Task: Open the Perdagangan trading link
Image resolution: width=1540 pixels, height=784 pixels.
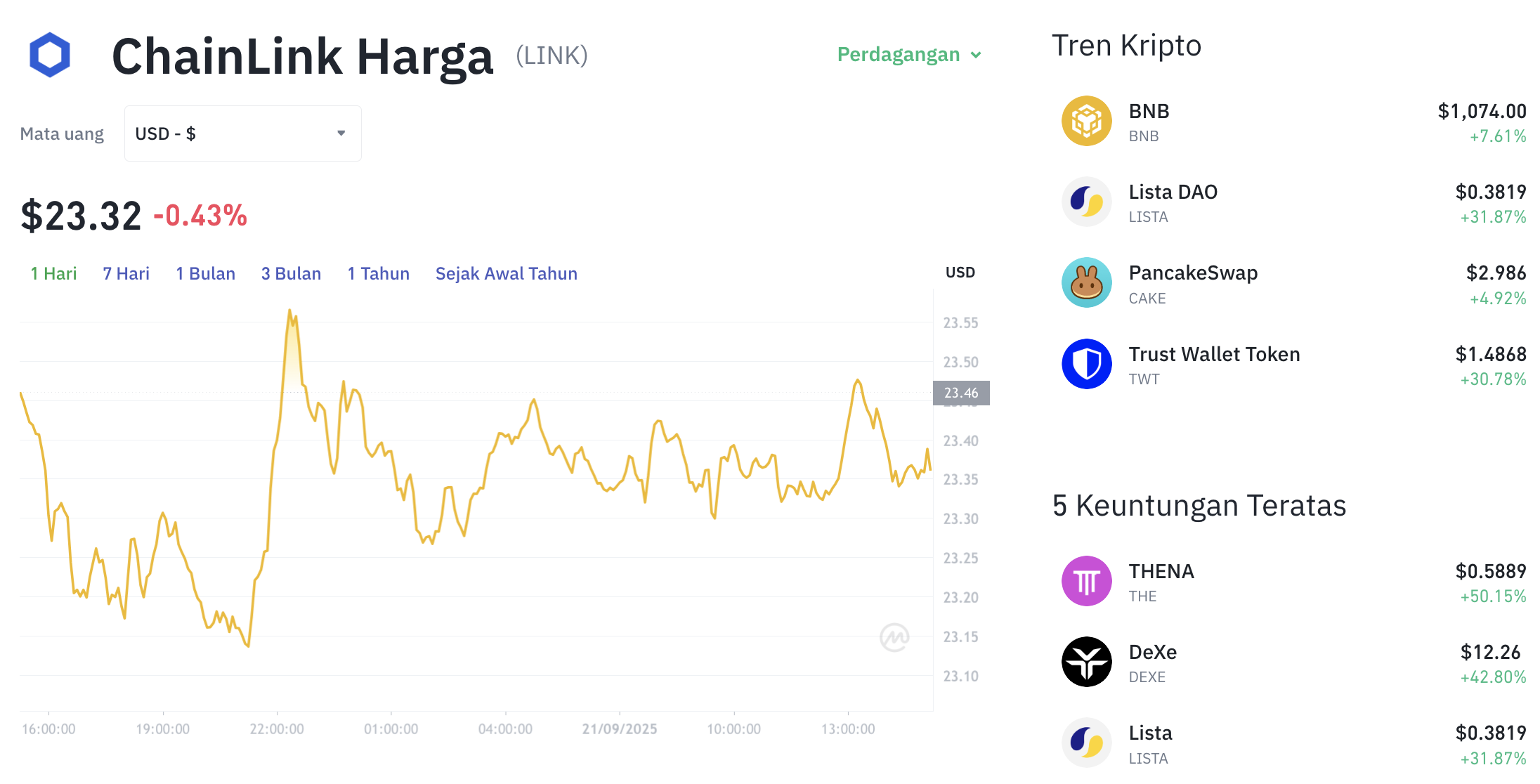Action: [x=899, y=55]
